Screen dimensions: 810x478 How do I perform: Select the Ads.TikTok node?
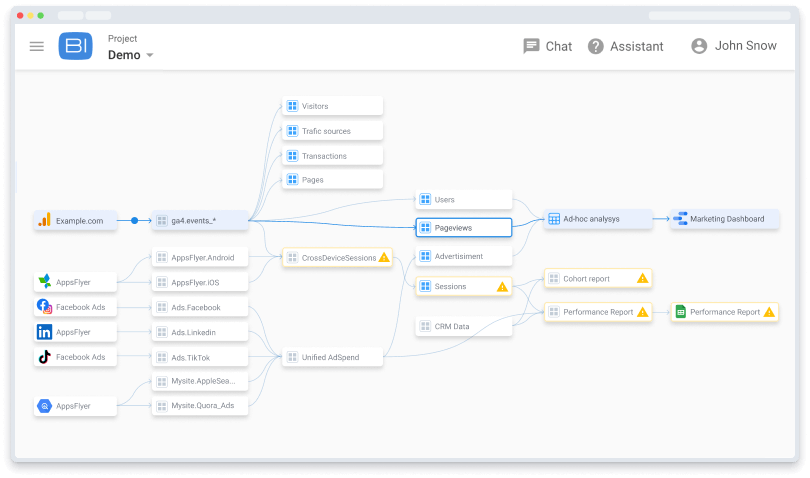[x=200, y=357]
